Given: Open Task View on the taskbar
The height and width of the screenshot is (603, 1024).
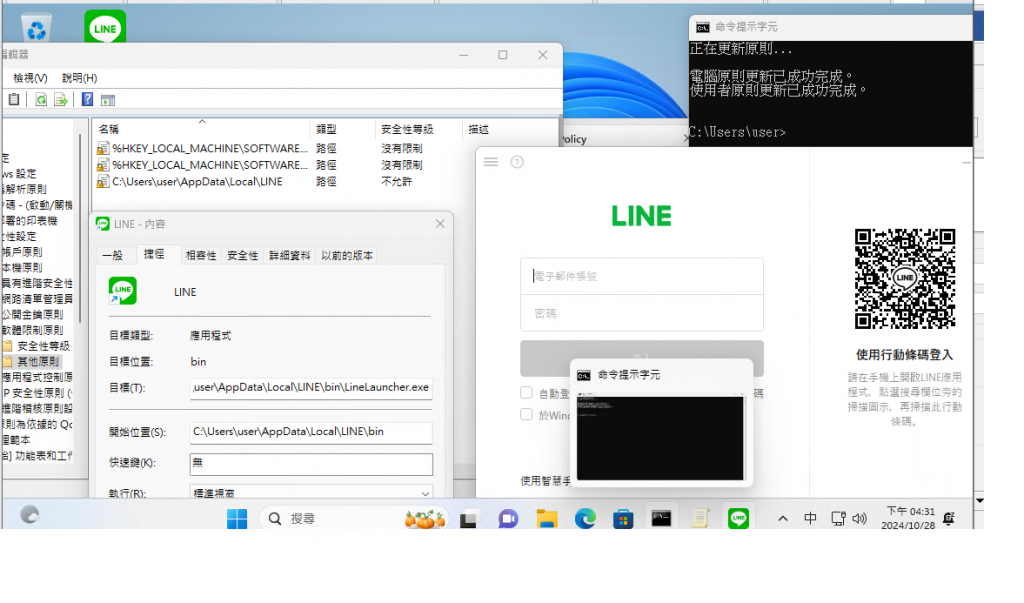Looking at the screenshot, I should point(468,519).
